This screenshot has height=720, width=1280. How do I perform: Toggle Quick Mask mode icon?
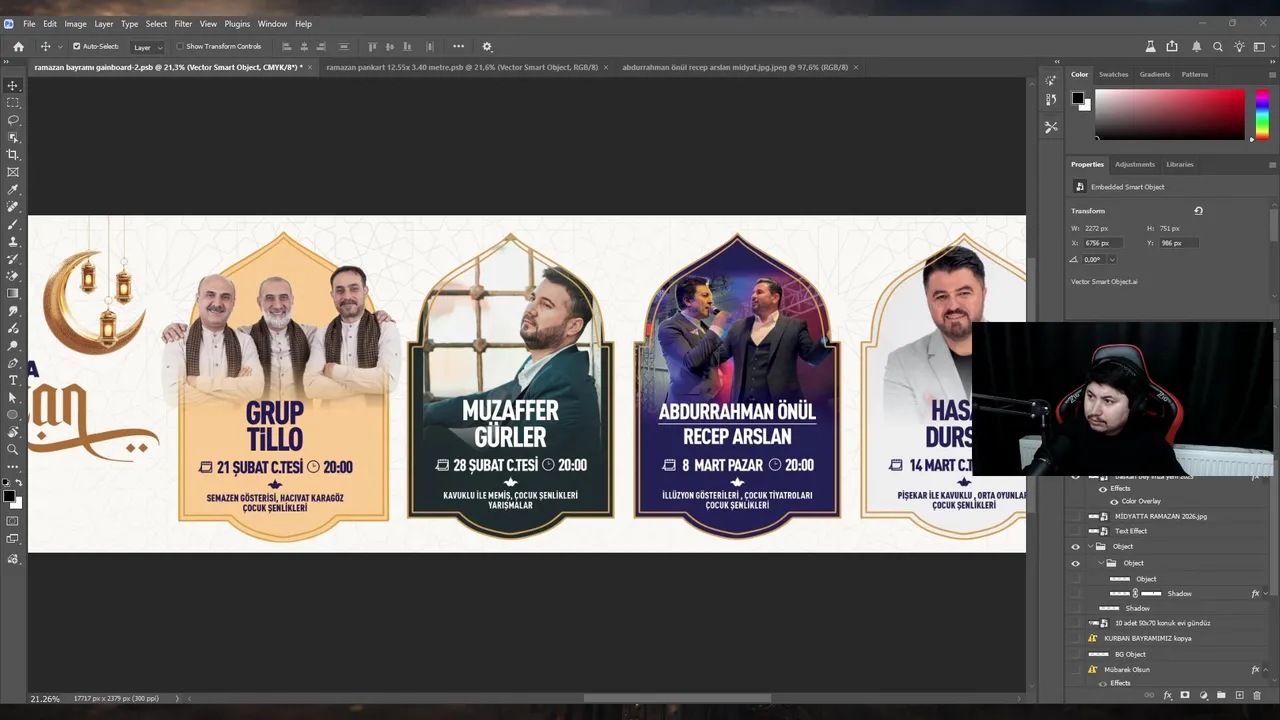click(x=13, y=521)
